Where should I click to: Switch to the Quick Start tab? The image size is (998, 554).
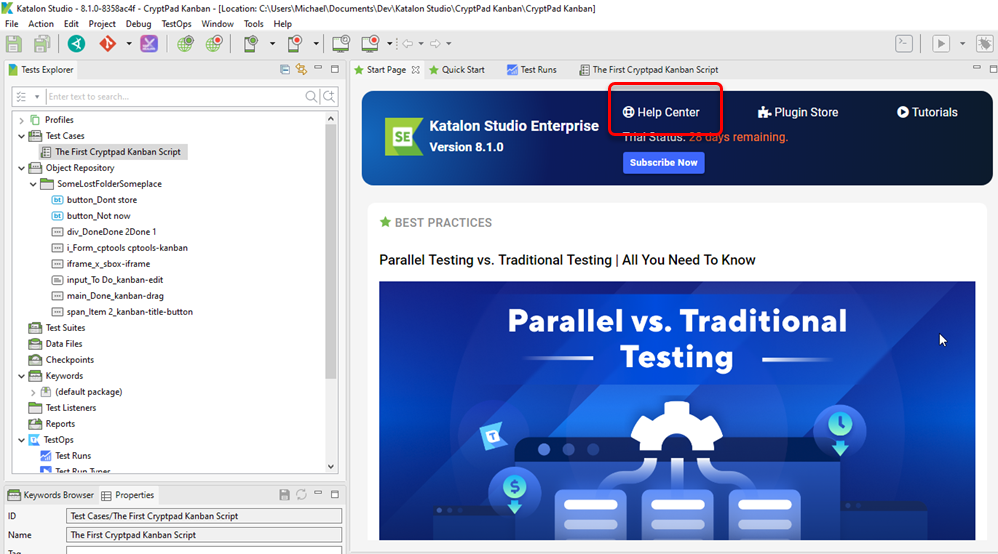[457, 69]
